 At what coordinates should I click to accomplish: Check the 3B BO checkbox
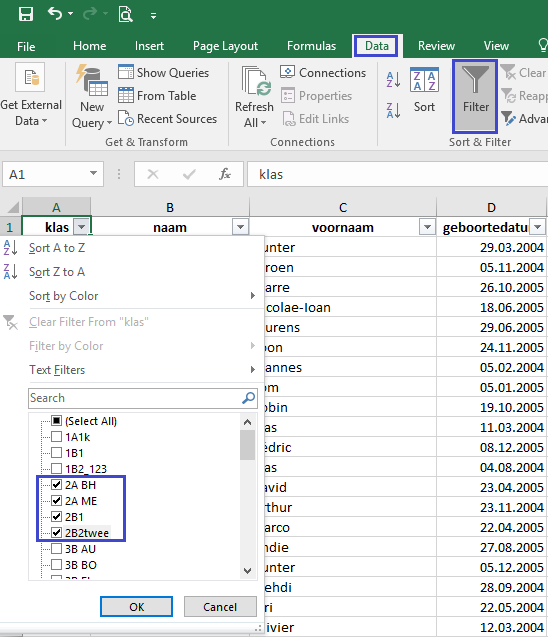point(56,565)
